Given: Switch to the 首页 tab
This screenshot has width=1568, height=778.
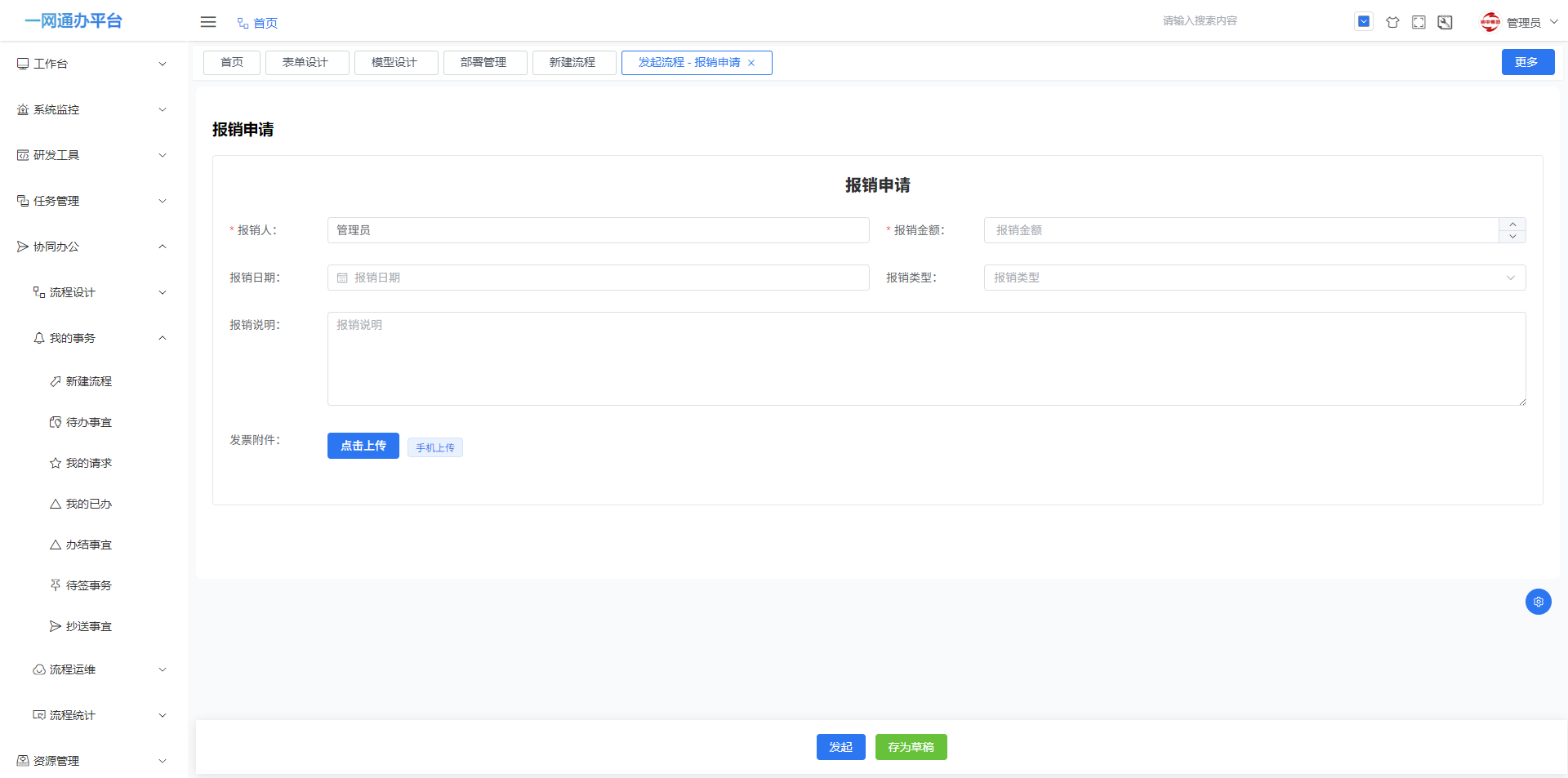Looking at the screenshot, I should click(232, 63).
